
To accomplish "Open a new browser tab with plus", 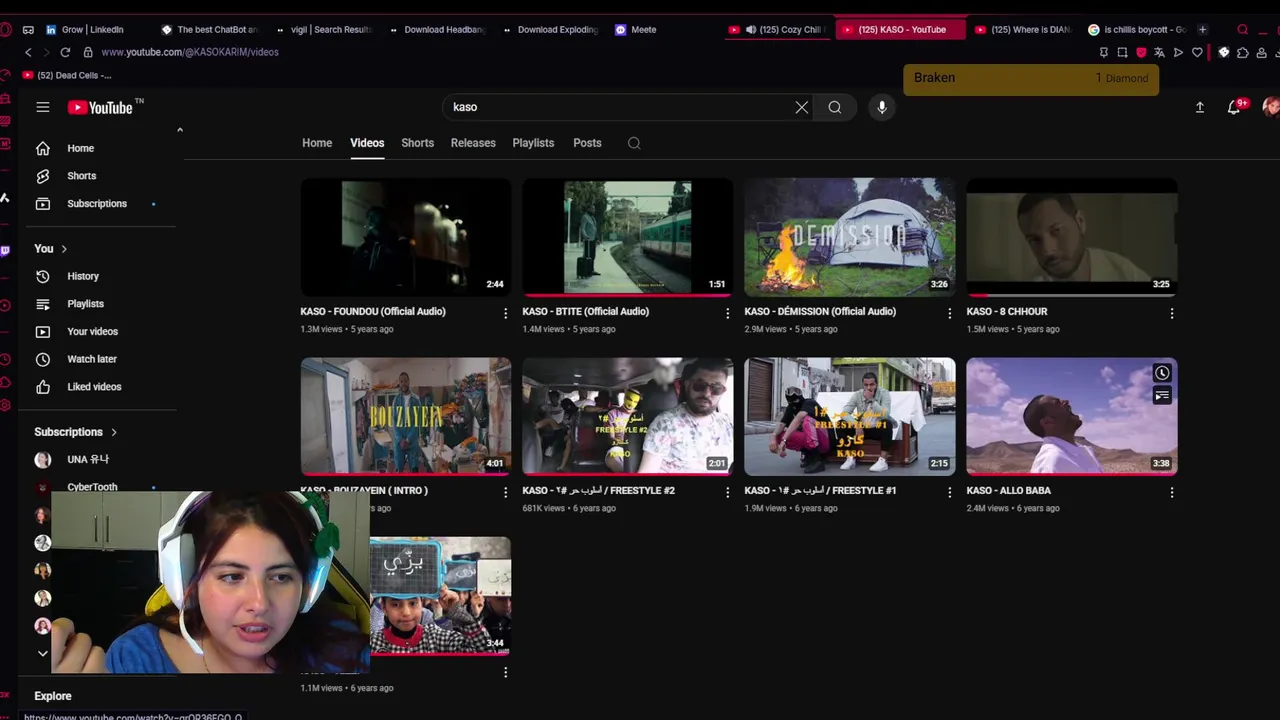I will point(1202,30).
